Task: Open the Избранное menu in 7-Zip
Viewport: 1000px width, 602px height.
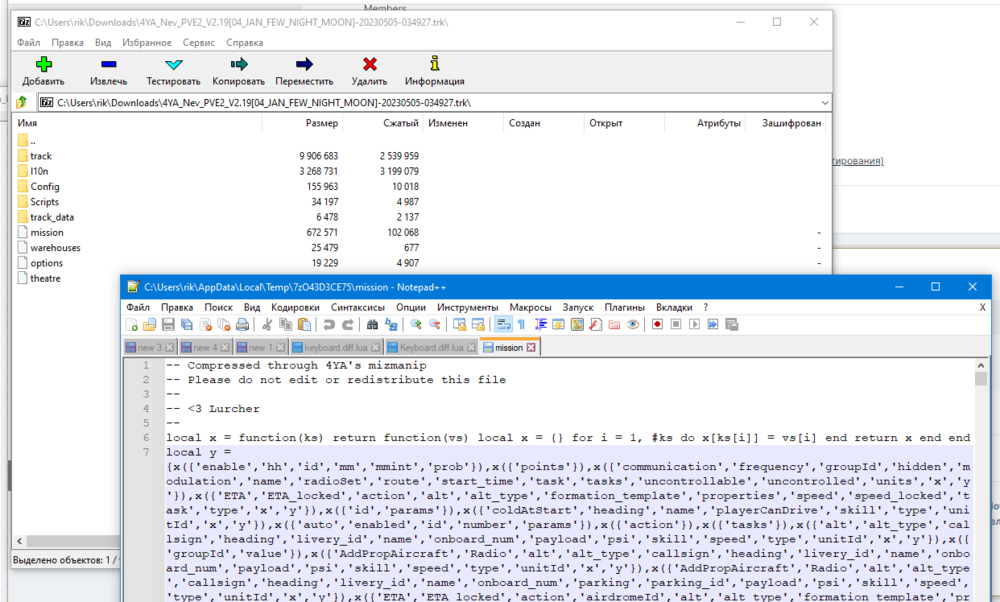Action: pos(146,43)
